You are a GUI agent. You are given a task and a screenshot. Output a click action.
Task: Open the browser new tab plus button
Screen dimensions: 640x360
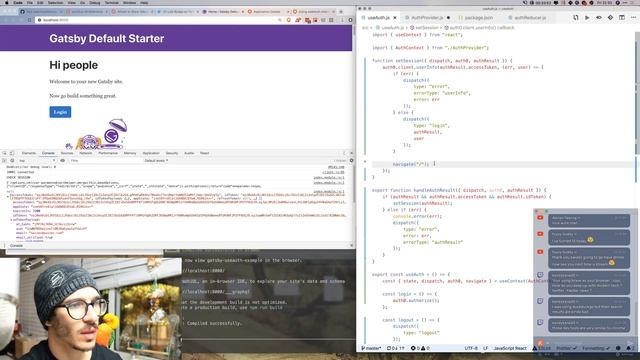(341, 11)
